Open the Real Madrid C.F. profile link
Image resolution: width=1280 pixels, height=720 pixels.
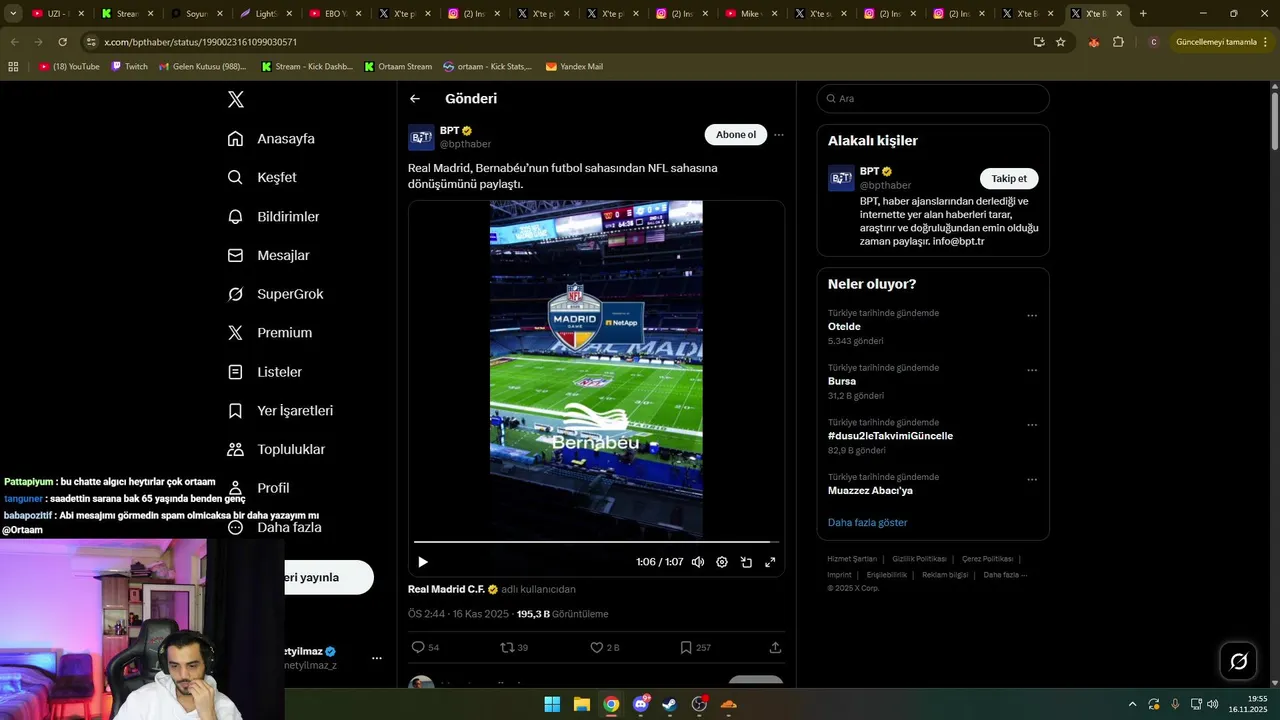coord(446,589)
